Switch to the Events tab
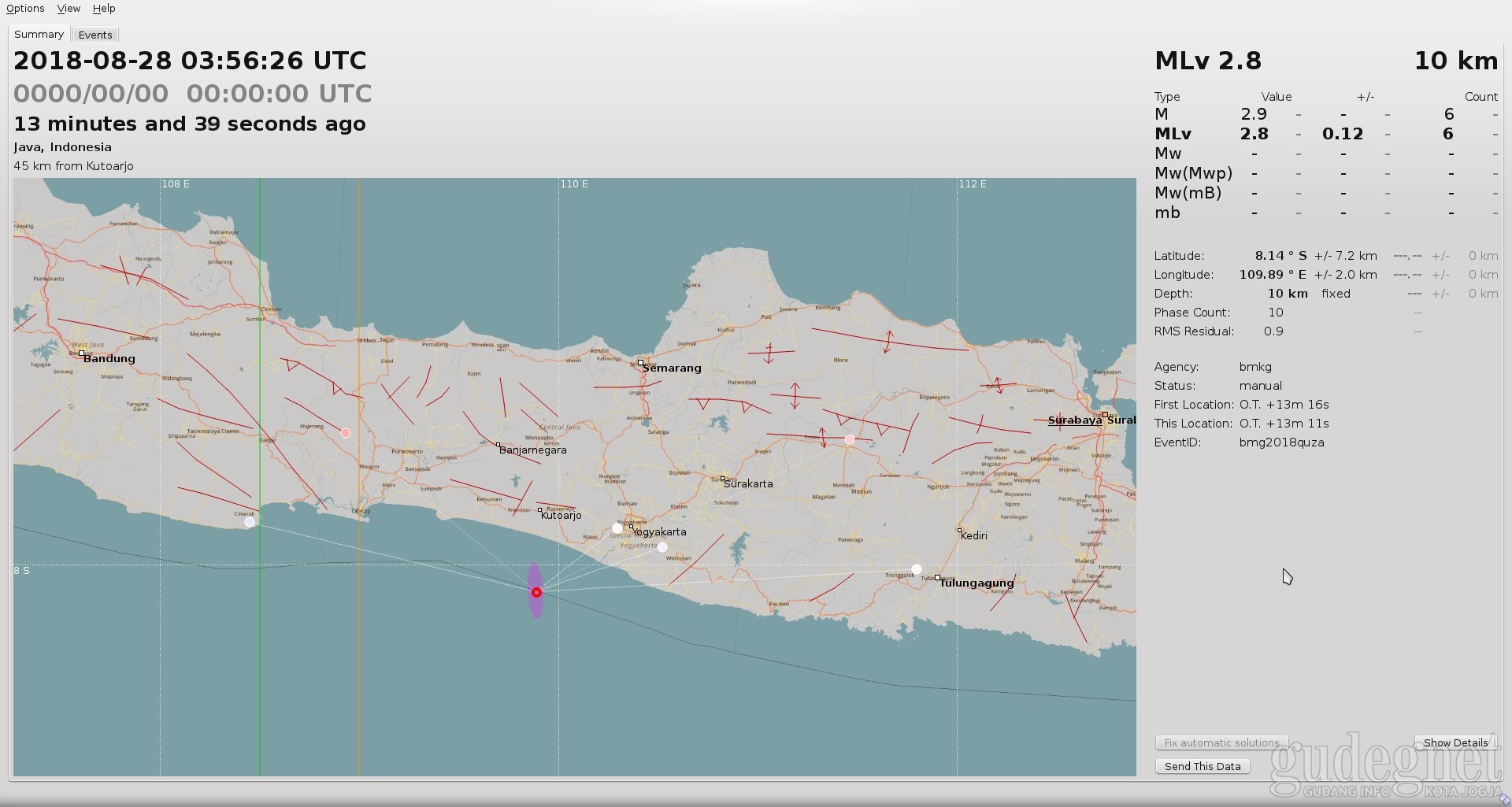 click(95, 35)
